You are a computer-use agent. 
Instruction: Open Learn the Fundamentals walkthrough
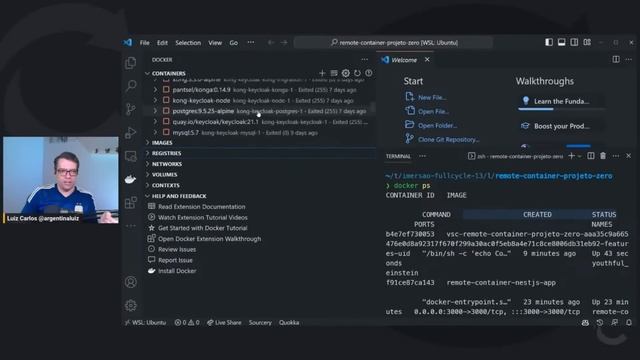[x=561, y=101]
